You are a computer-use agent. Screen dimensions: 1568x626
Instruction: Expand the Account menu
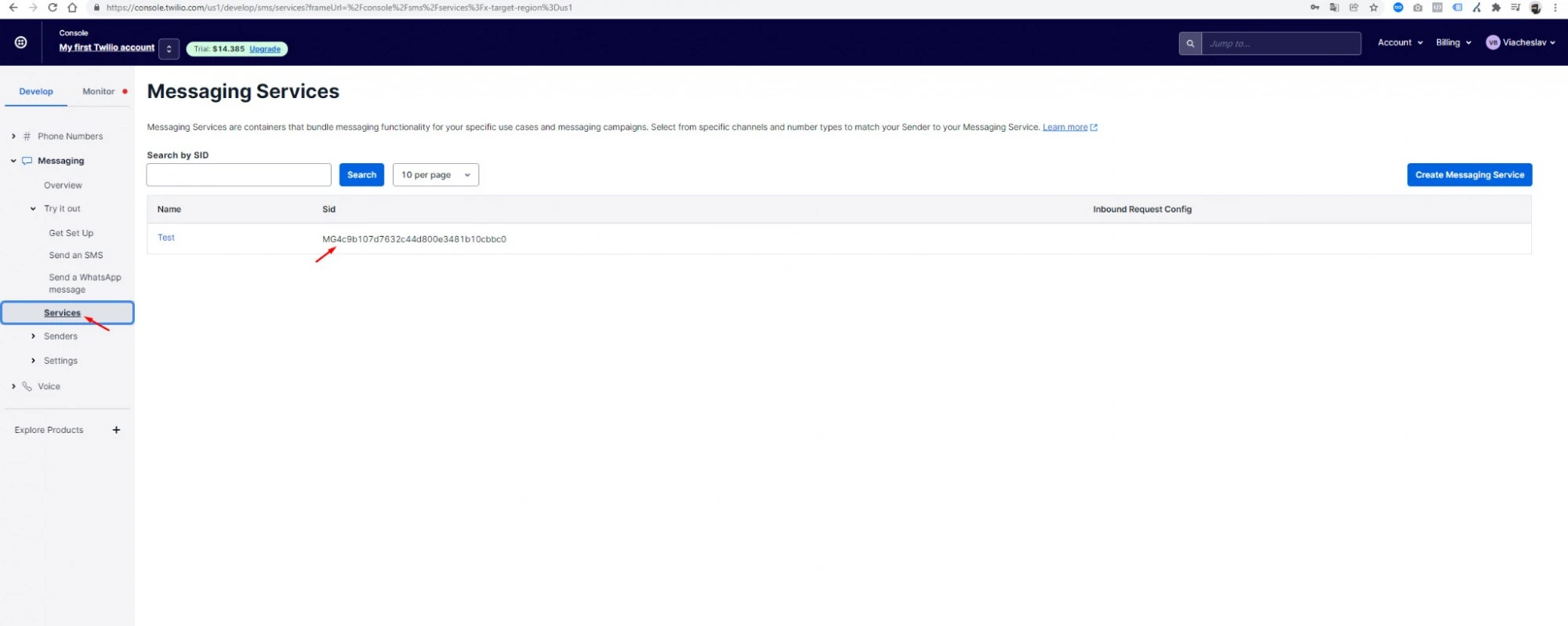click(1399, 43)
